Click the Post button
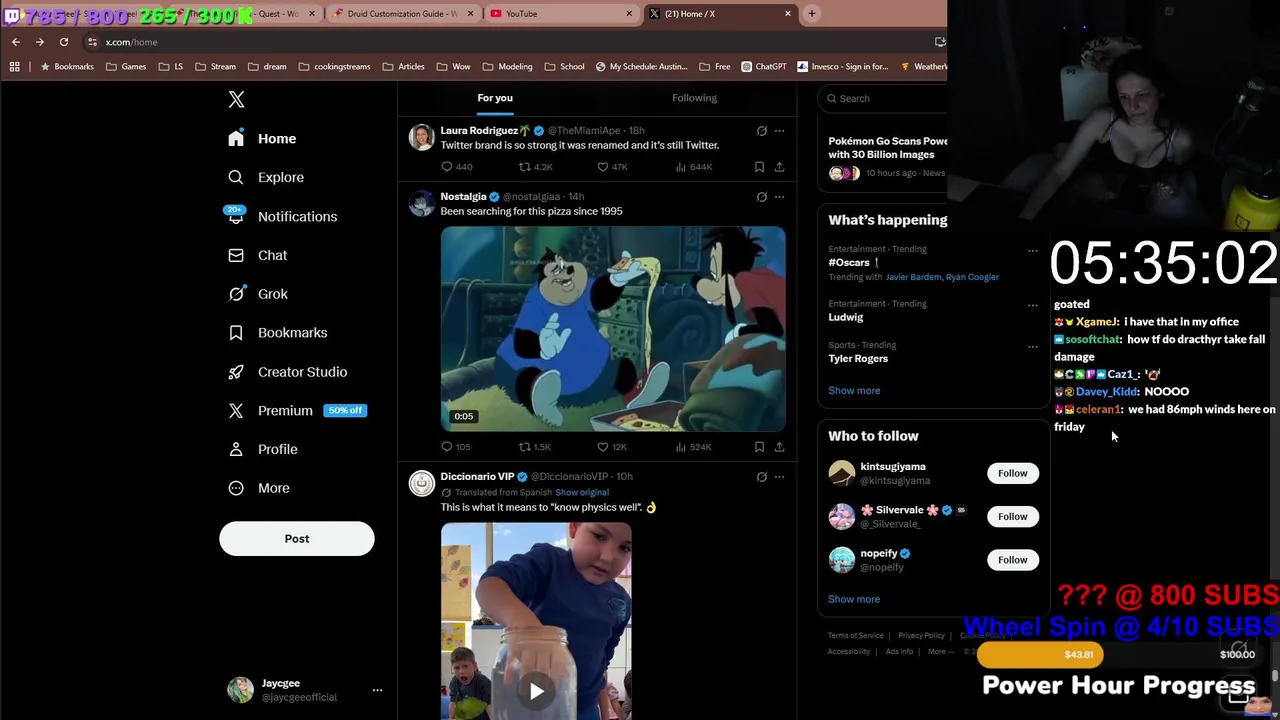Viewport: 1280px width, 720px height. 297,539
